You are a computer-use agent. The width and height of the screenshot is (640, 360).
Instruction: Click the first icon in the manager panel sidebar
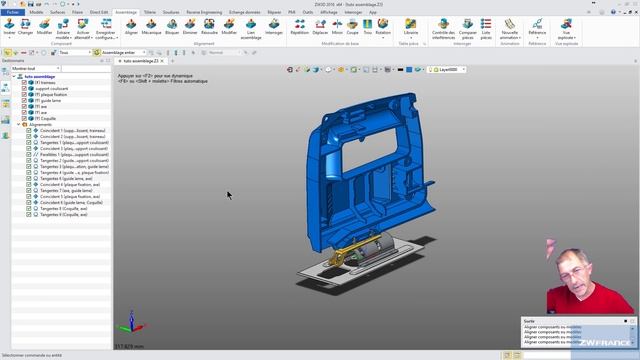(5, 72)
